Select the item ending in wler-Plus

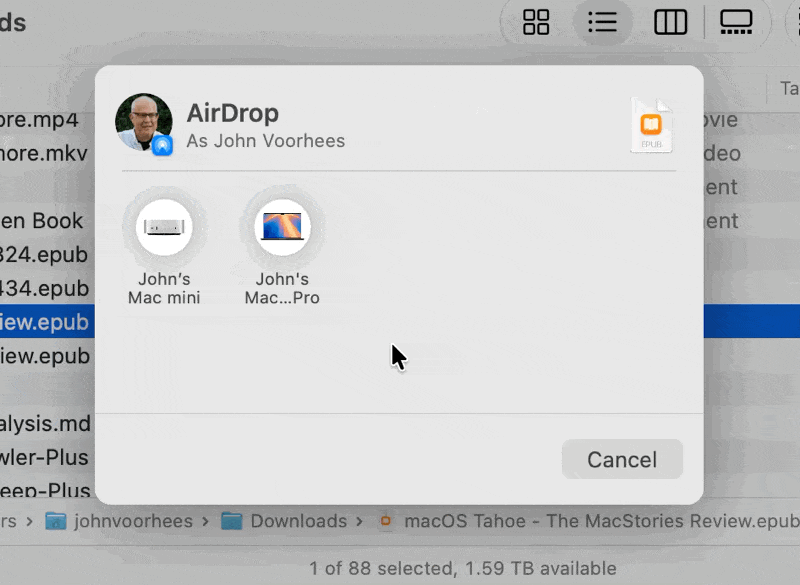click(44, 457)
